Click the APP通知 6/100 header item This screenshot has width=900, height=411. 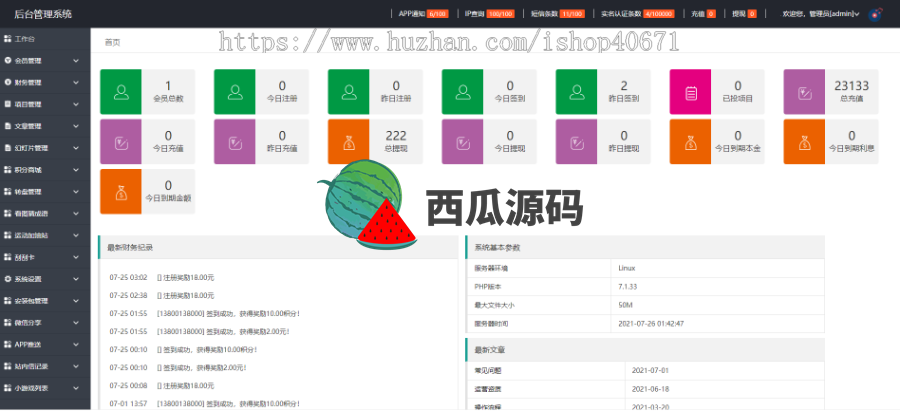point(423,14)
